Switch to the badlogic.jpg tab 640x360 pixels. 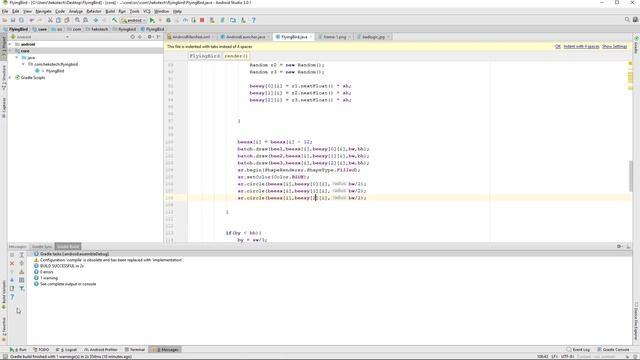[x=373, y=37]
